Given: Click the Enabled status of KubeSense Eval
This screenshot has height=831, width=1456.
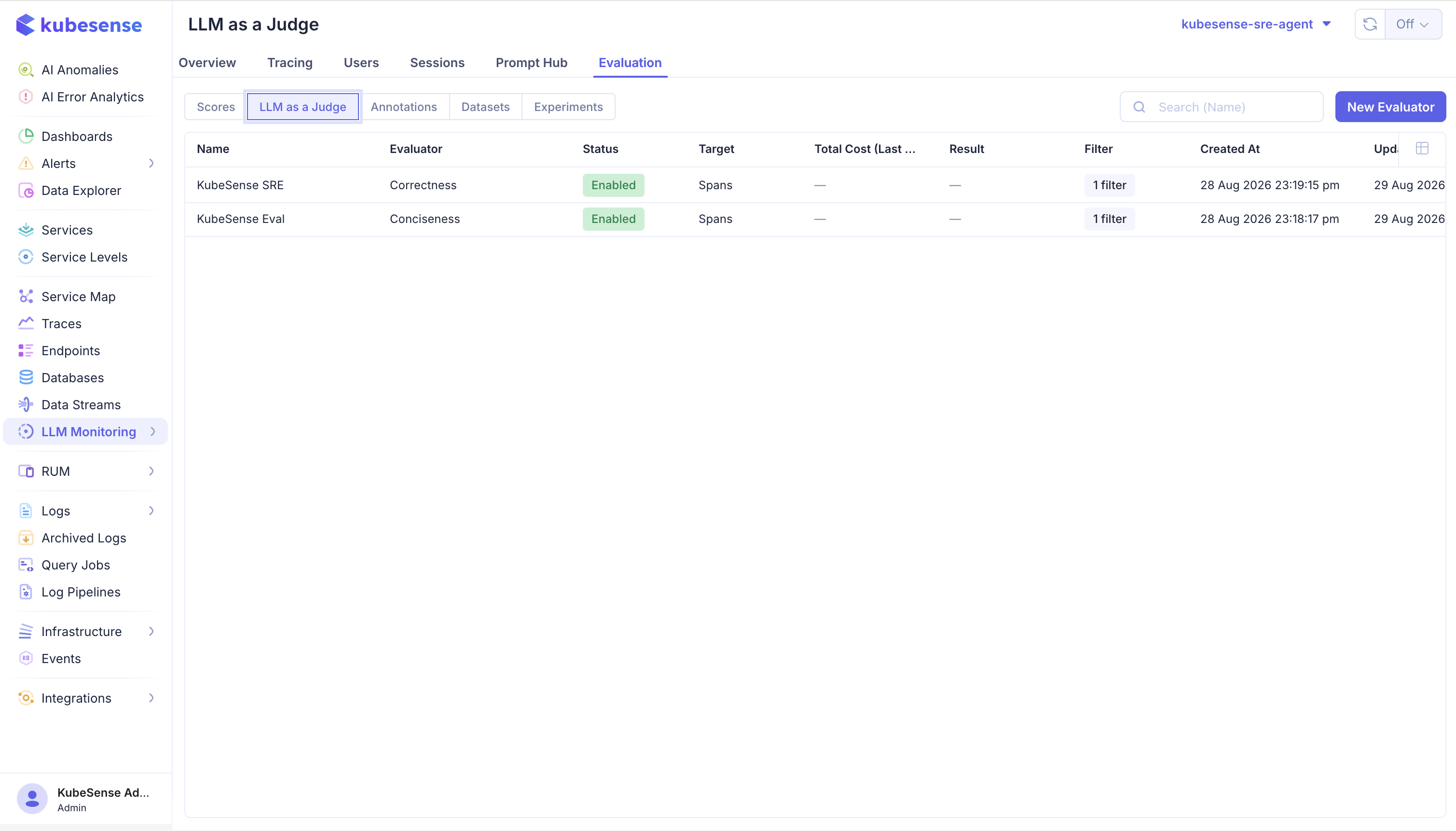Looking at the screenshot, I should pyautogui.click(x=613, y=219).
